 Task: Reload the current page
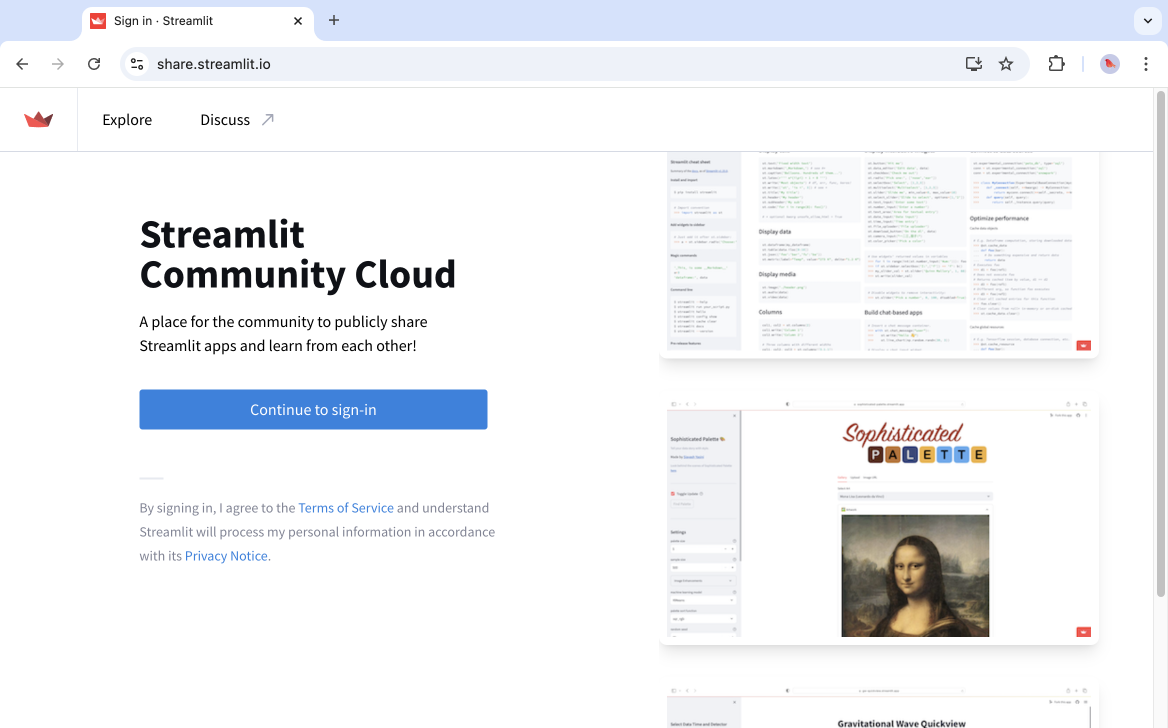(94, 63)
